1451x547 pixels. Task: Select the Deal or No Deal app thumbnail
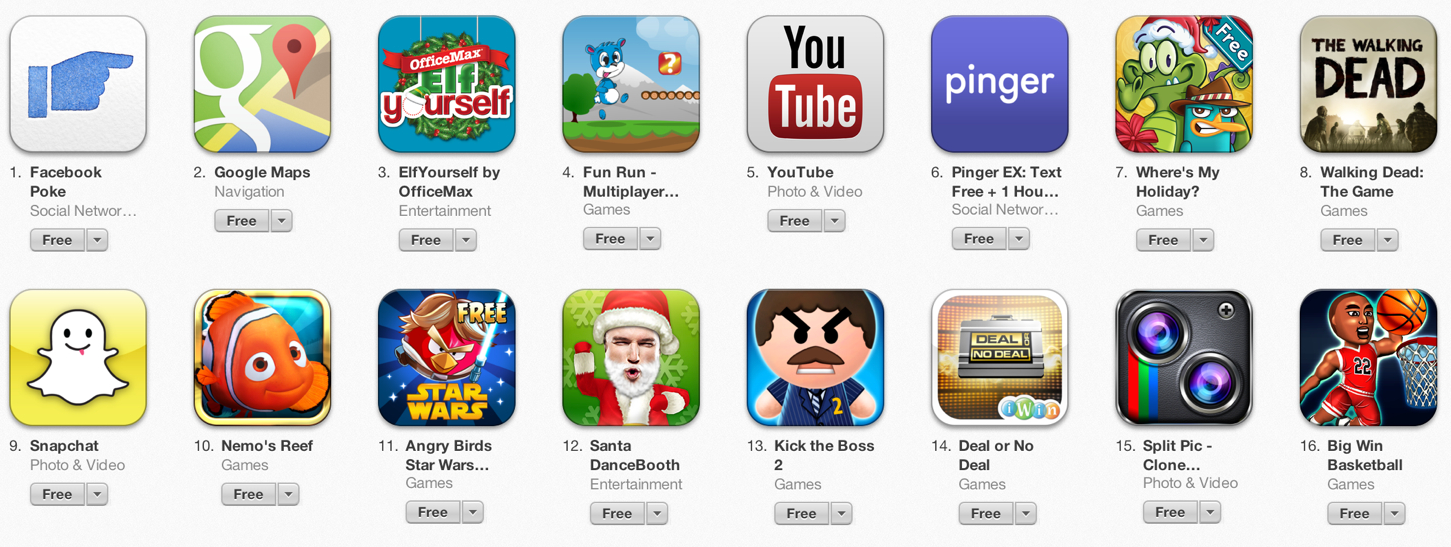pyautogui.click(x=999, y=358)
